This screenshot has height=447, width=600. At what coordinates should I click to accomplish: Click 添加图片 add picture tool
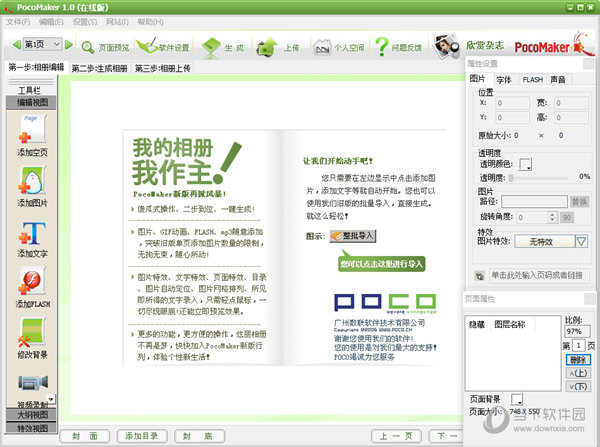coord(32,186)
